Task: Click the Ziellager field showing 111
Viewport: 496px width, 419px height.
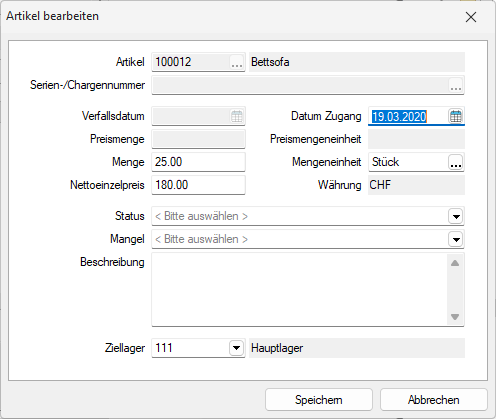Action: coord(191,348)
